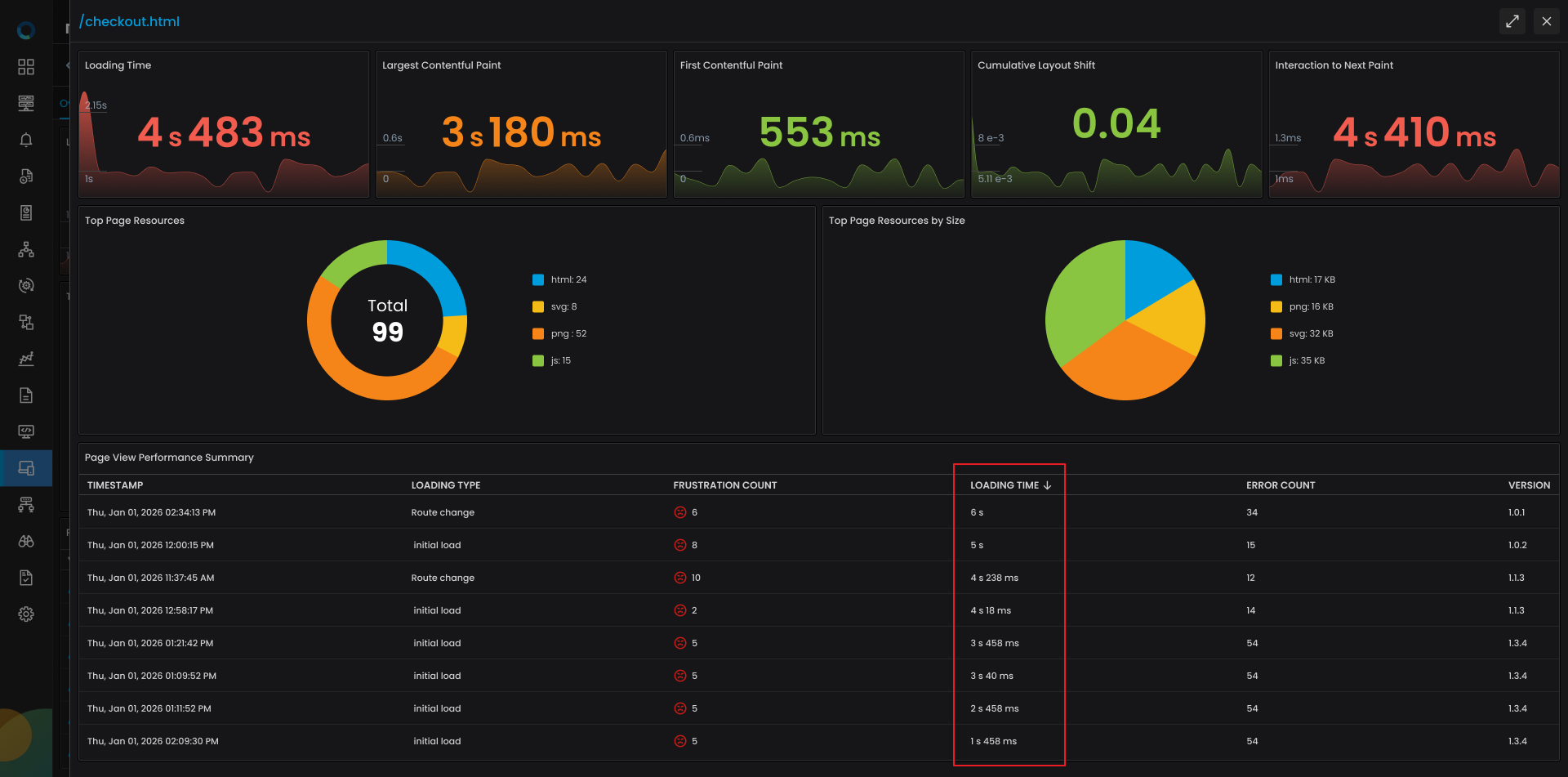This screenshot has height=777, width=1568.
Task: Toggle png: 52 legend item
Action: (560, 333)
